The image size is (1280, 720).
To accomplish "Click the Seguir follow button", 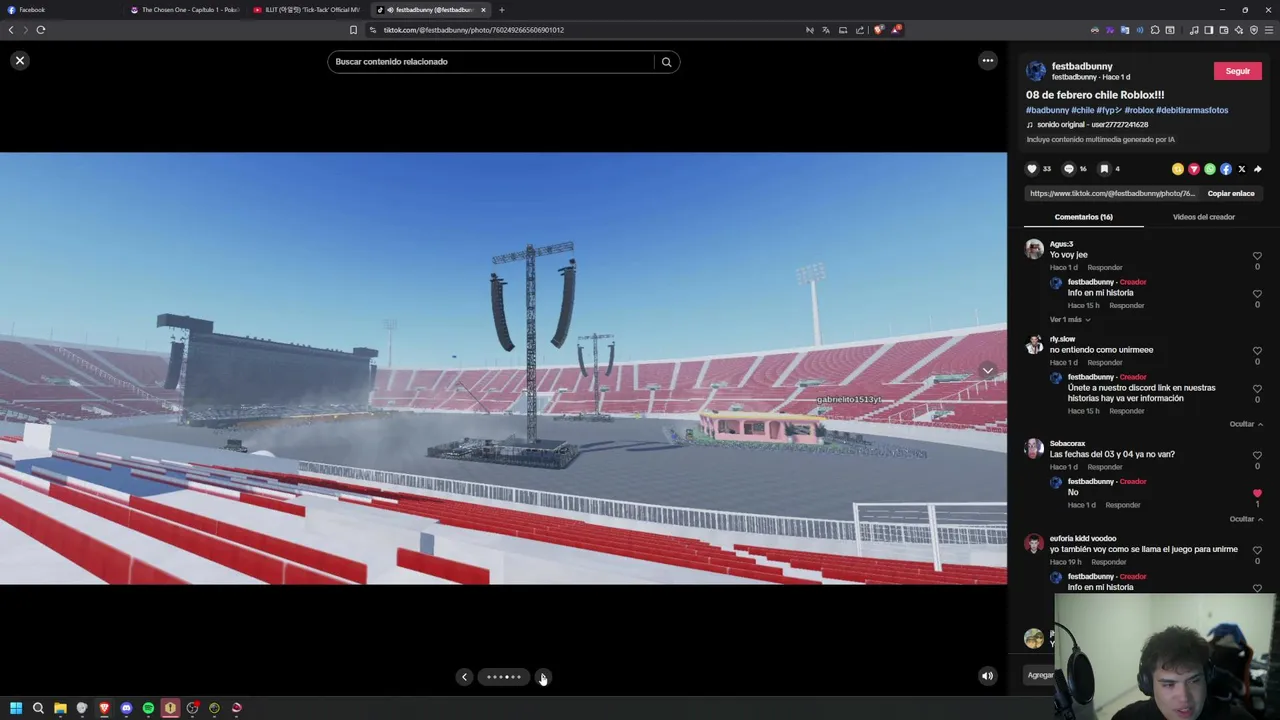I will [1237, 71].
